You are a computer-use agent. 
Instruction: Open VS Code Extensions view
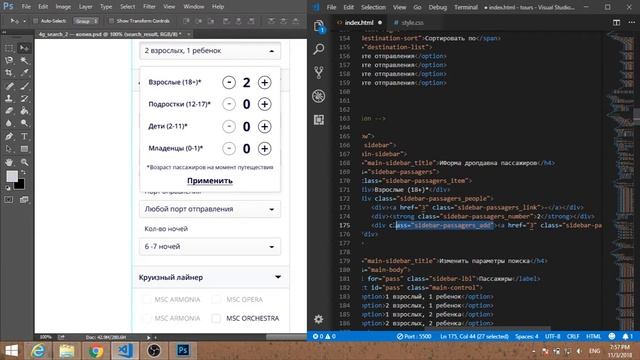click(319, 120)
